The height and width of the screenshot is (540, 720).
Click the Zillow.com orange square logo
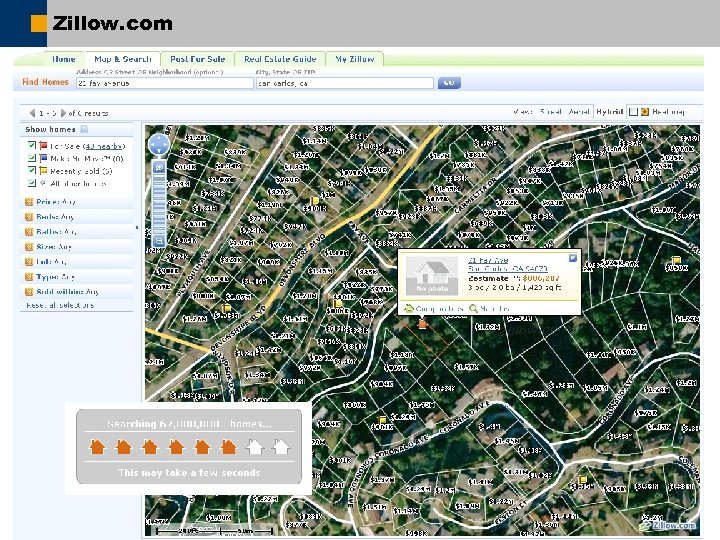point(39,23)
